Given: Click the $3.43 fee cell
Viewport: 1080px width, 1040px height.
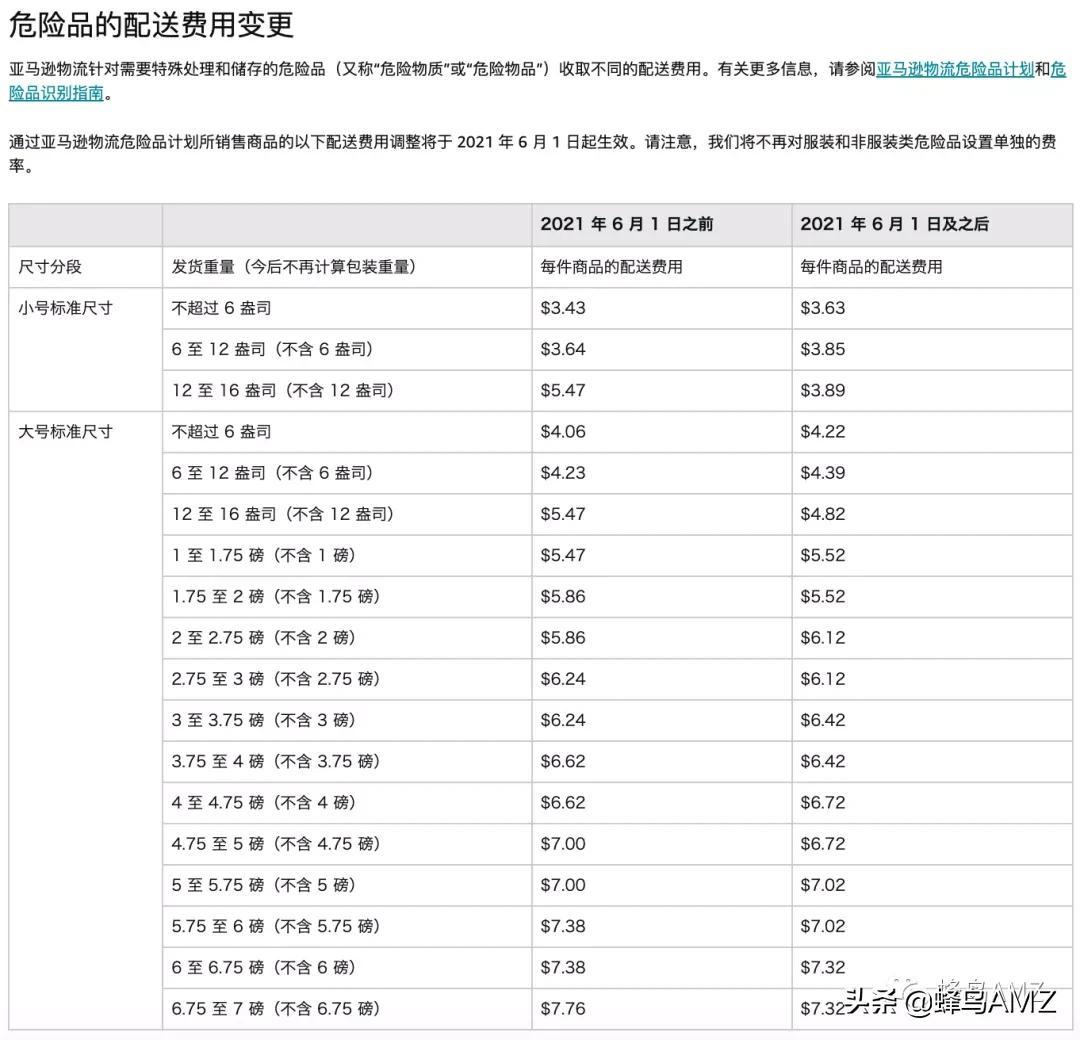Looking at the screenshot, I should click(x=560, y=308).
